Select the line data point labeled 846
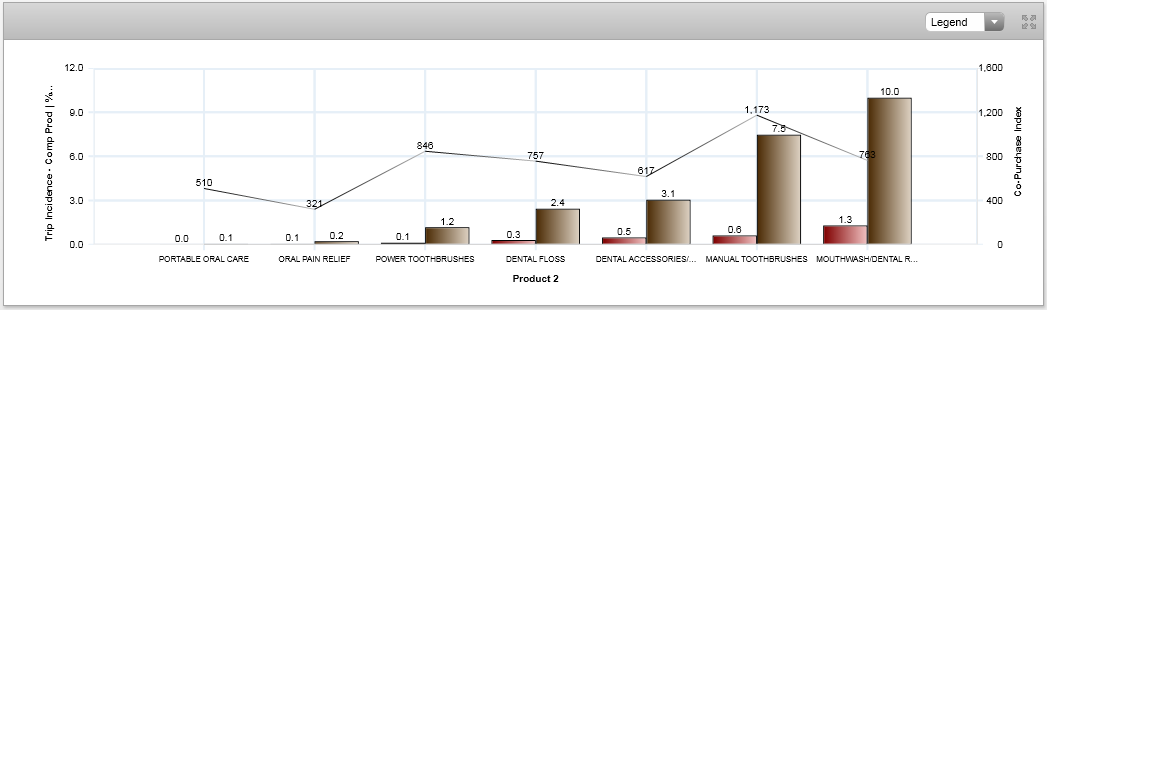This screenshot has width=1166, height=773. [x=425, y=151]
